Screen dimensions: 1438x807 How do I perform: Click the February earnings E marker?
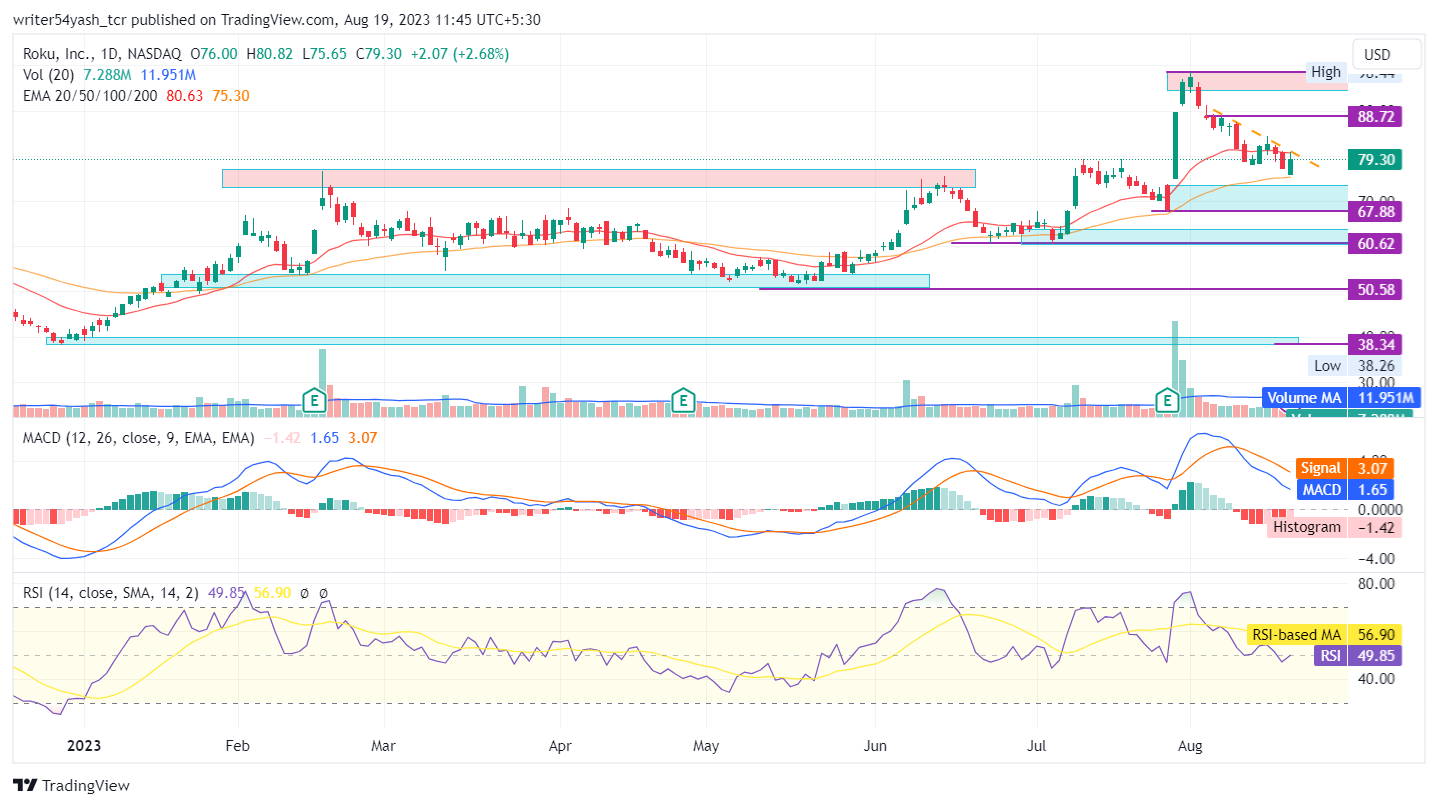(x=314, y=401)
